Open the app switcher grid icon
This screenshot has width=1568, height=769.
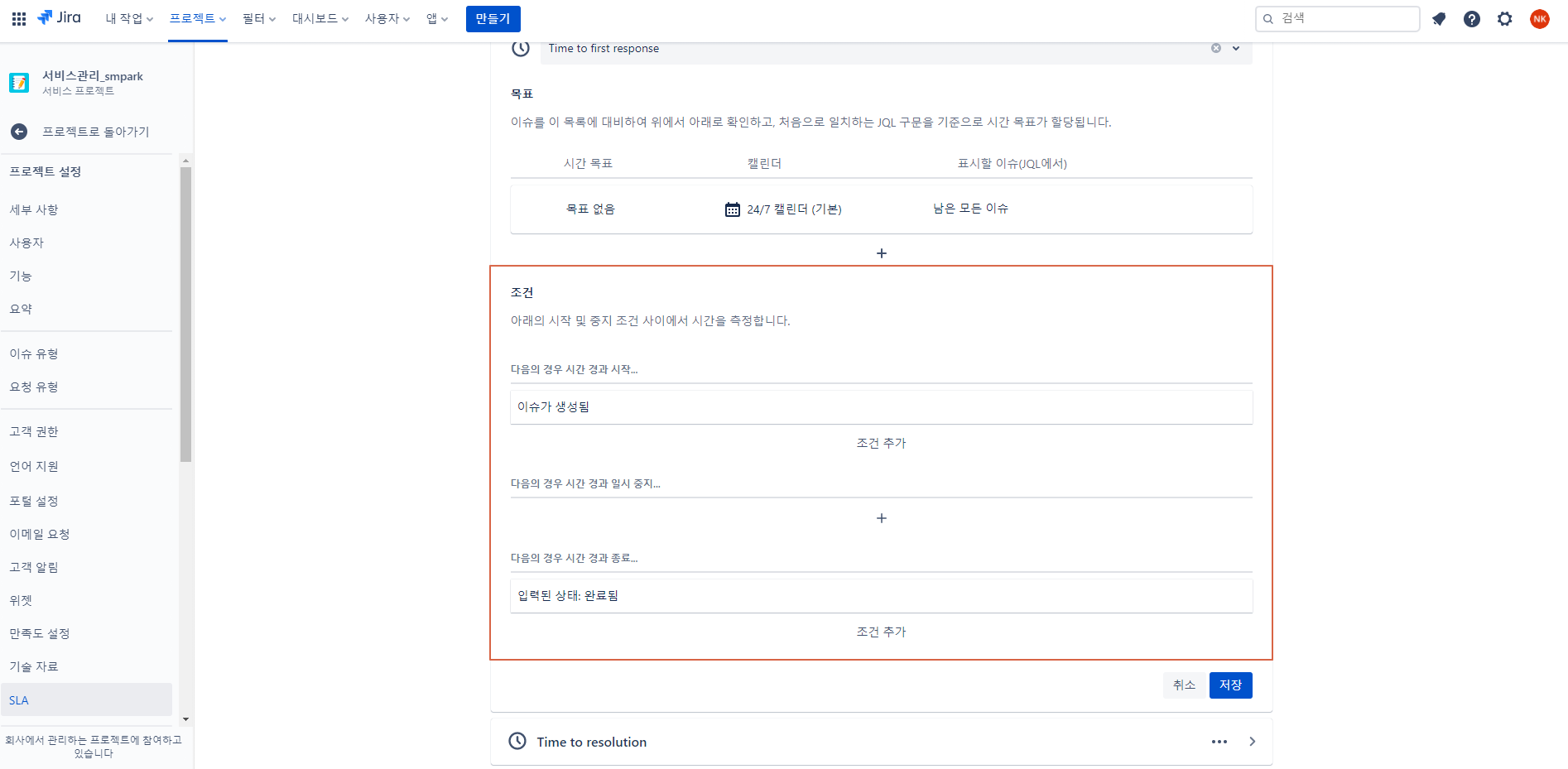(18, 18)
